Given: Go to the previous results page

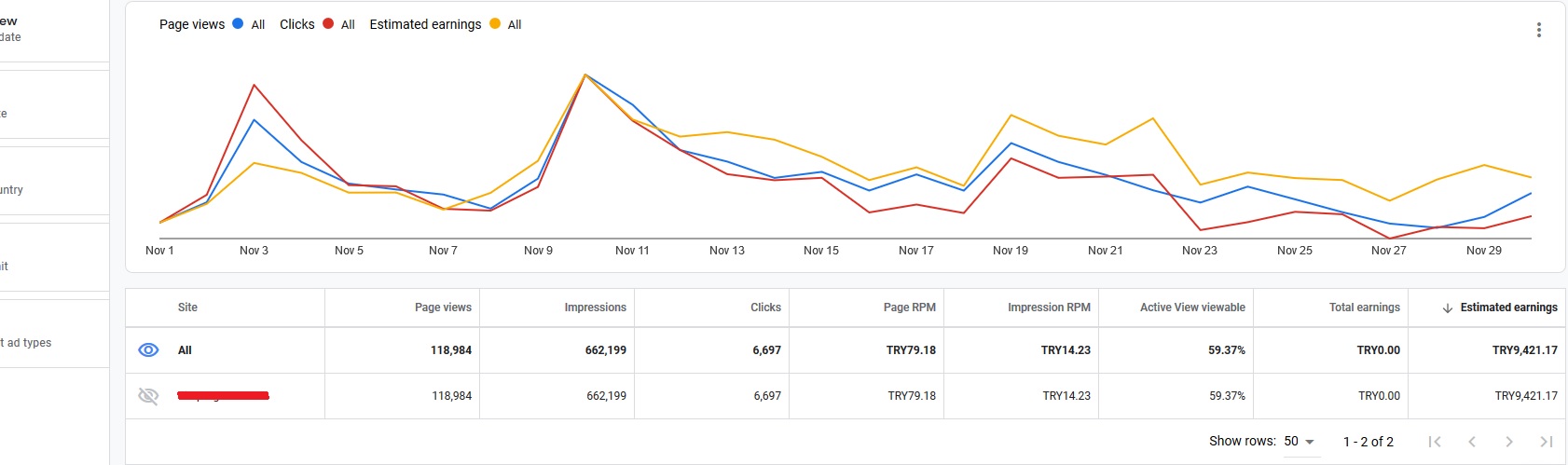Looking at the screenshot, I should point(1472,442).
